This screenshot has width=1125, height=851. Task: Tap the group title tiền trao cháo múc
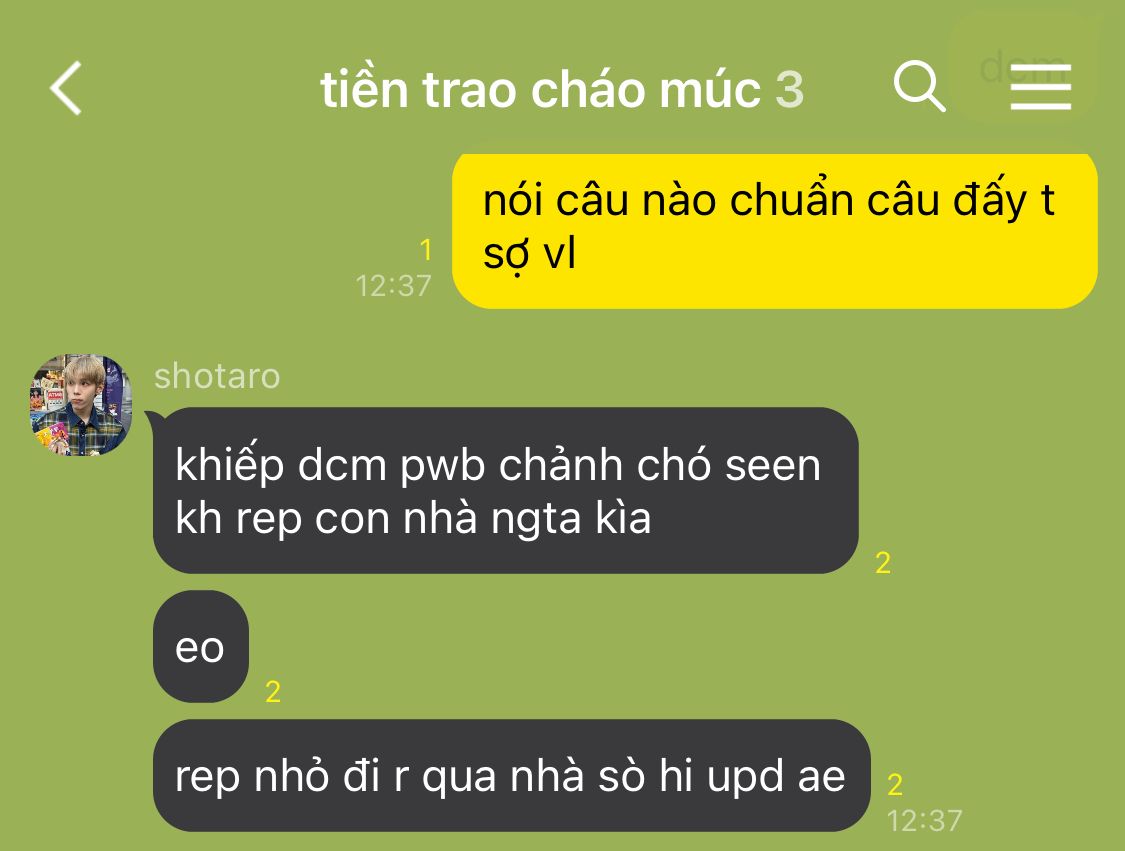(x=540, y=90)
